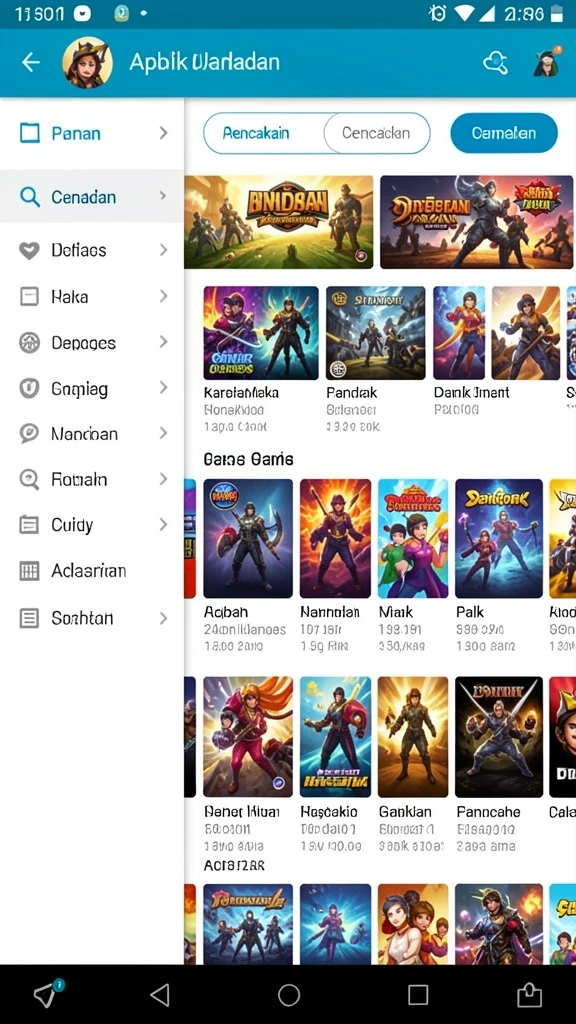Screen dimensions: 576x1024
Task: Click the grid icon beside Aclaaritan
Action: point(29,571)
